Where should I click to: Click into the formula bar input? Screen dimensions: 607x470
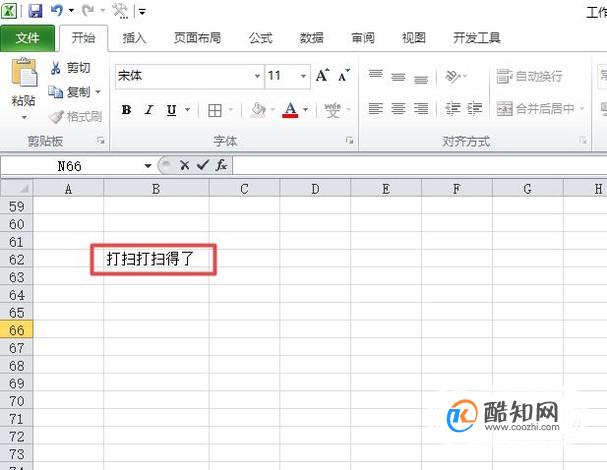[x=420, y=166]
